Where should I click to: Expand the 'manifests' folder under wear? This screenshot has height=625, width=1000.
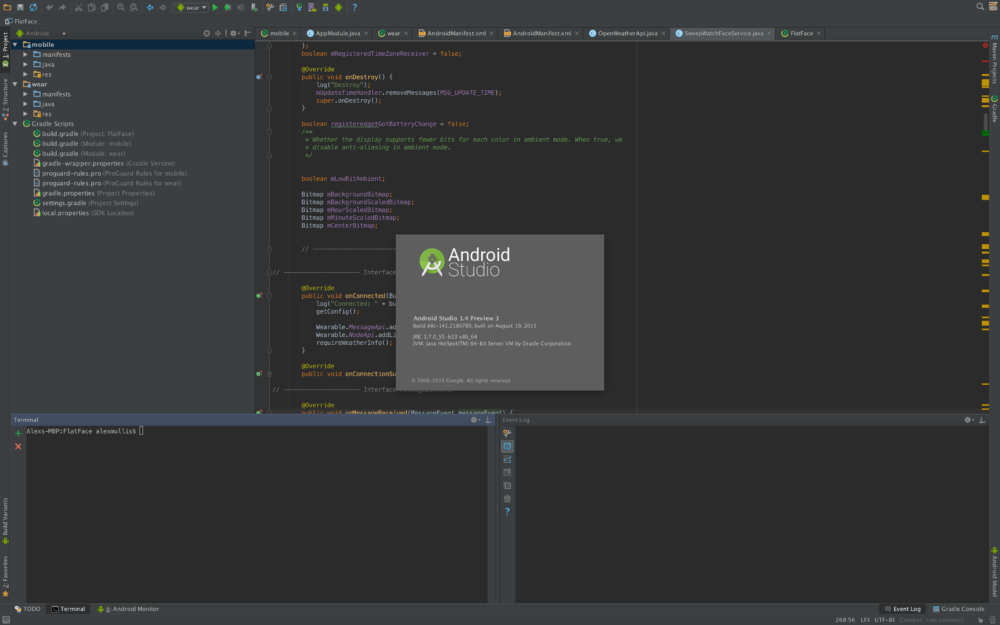pos(25,93)
